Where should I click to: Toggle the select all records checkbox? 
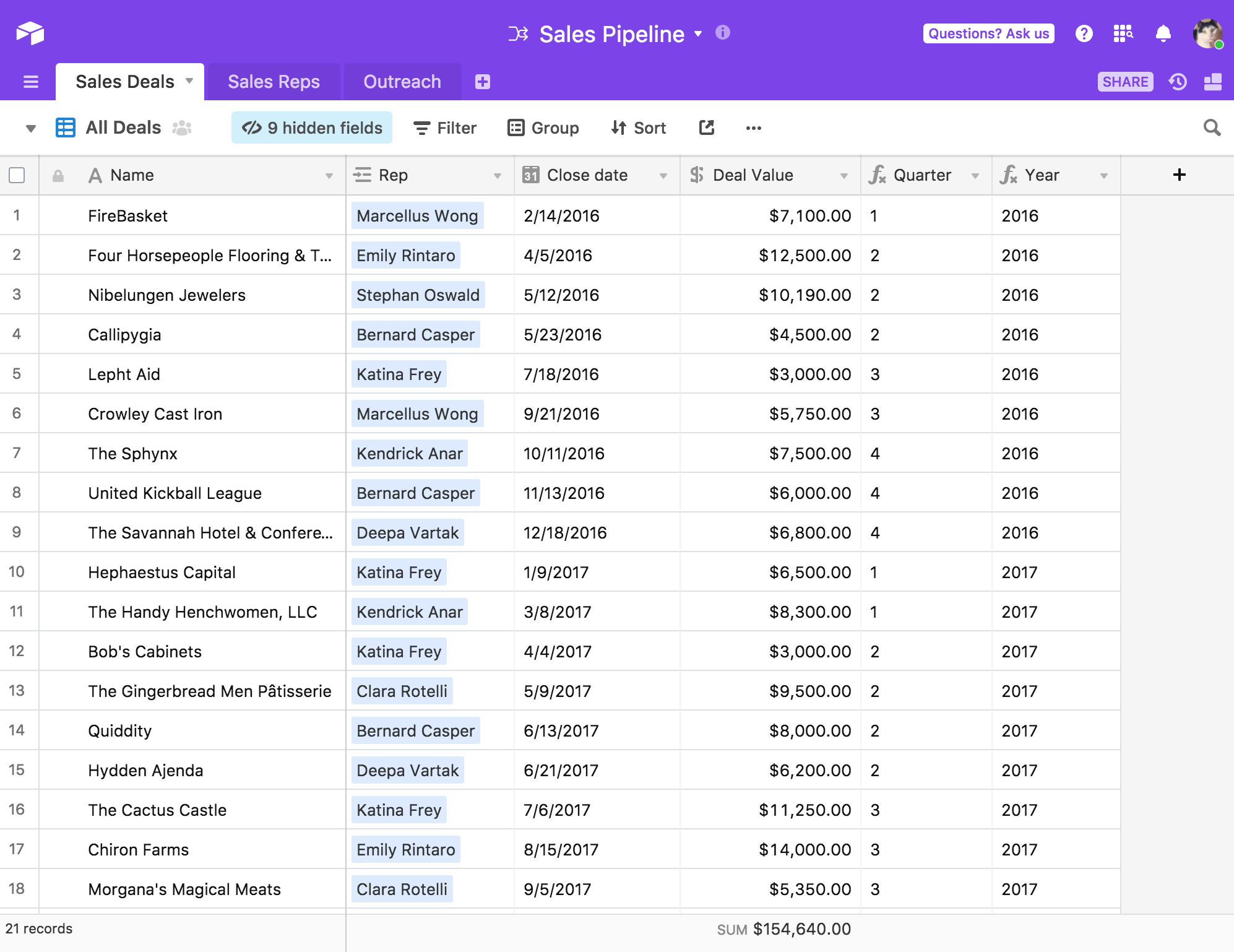point(17,175)
